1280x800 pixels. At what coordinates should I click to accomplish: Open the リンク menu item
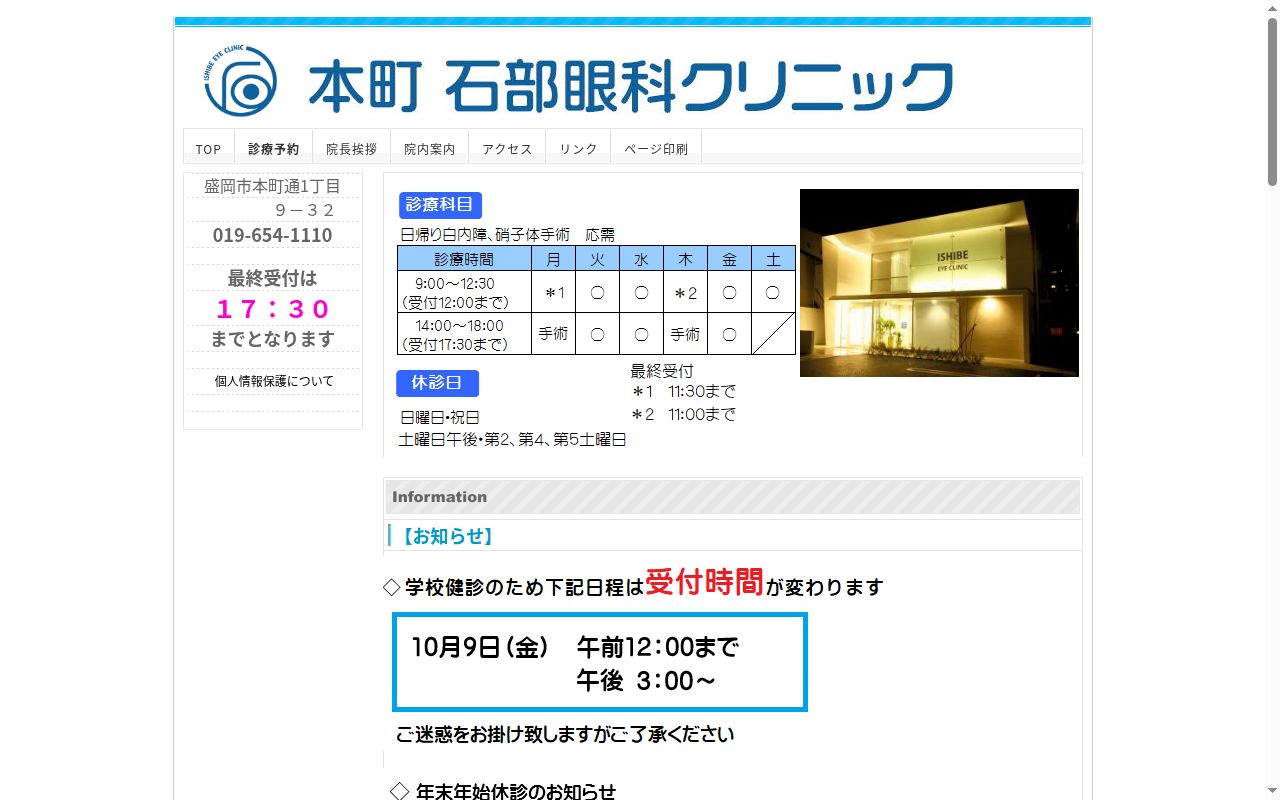(578, 148)
